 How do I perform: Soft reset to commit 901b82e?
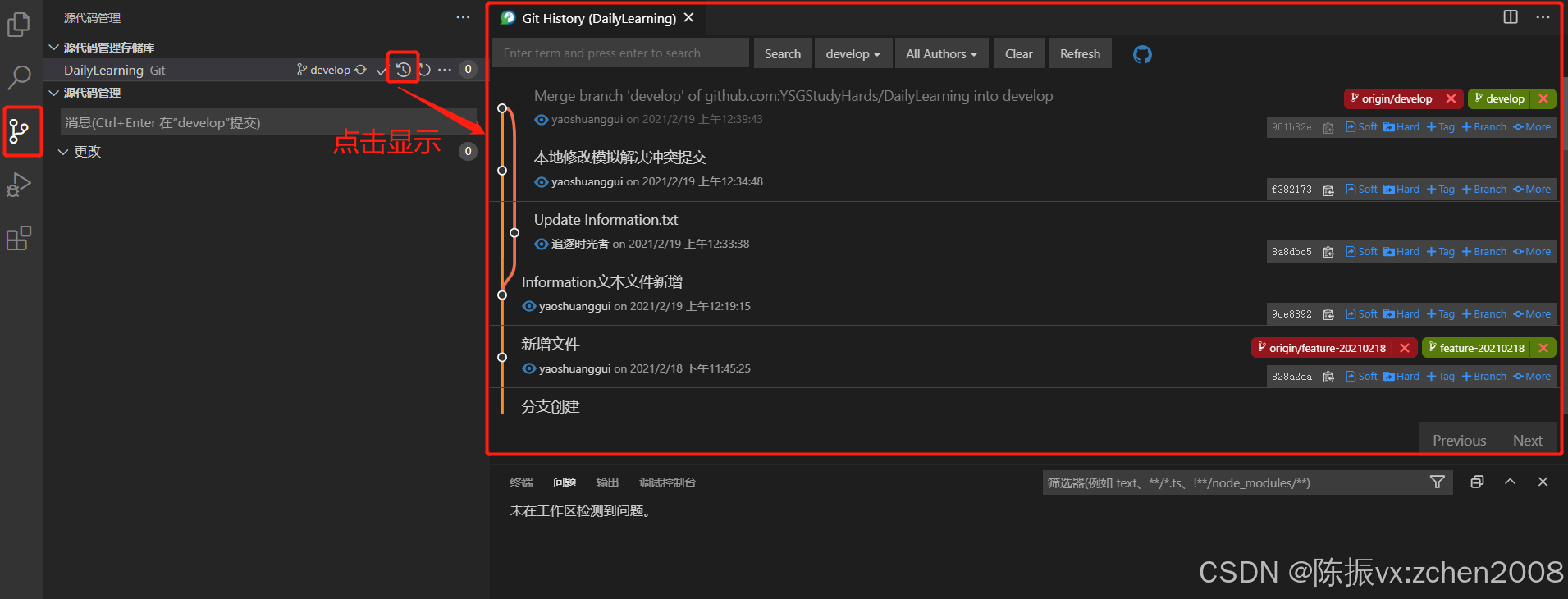pyautogui.click(x=1362, y=127)
